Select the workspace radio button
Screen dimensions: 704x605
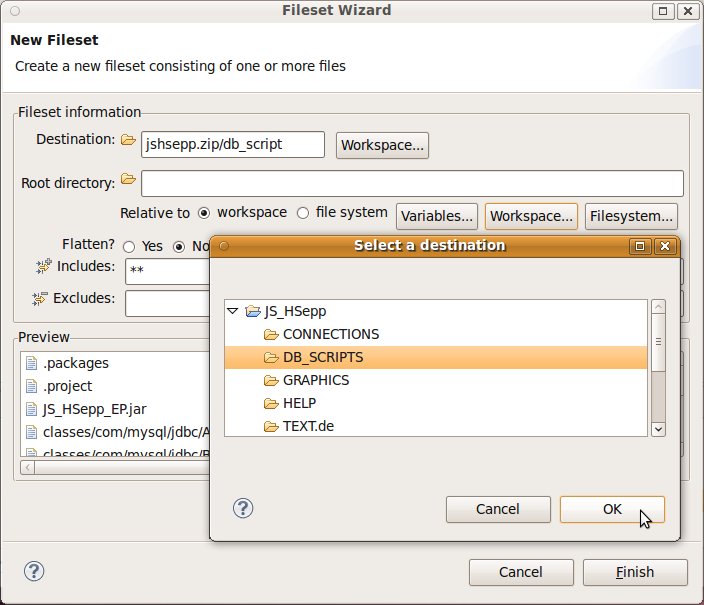204,213
